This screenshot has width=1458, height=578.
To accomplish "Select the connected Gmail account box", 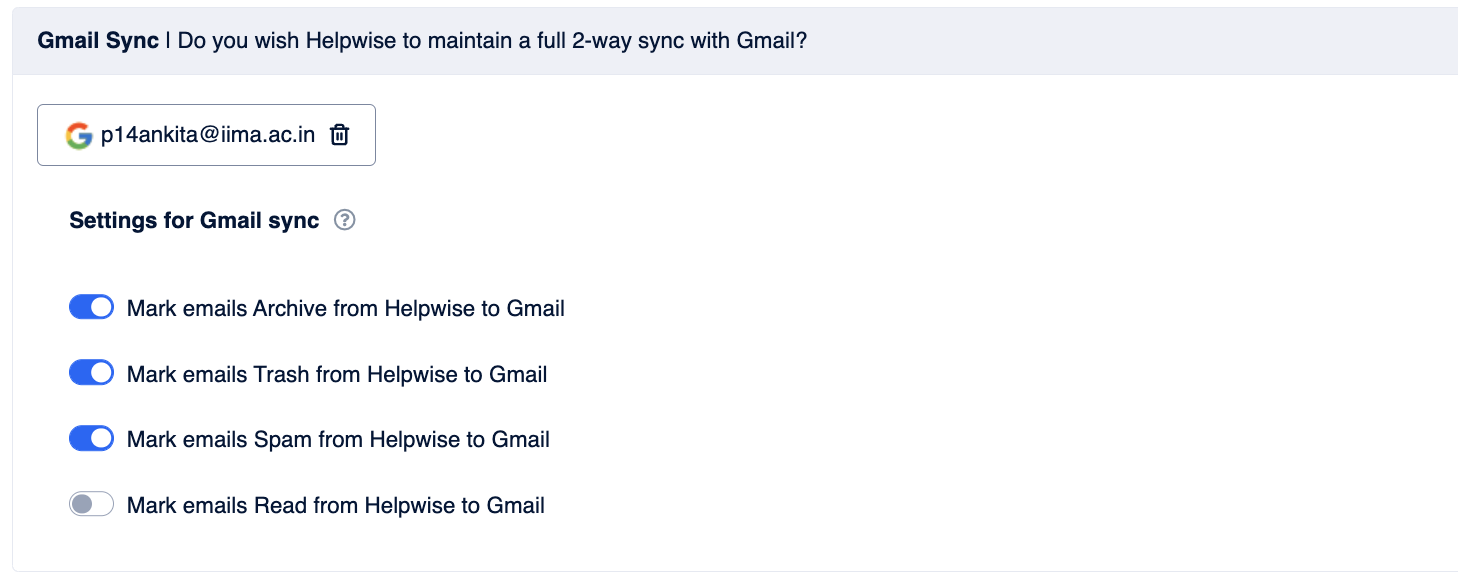I will (206, 135).
